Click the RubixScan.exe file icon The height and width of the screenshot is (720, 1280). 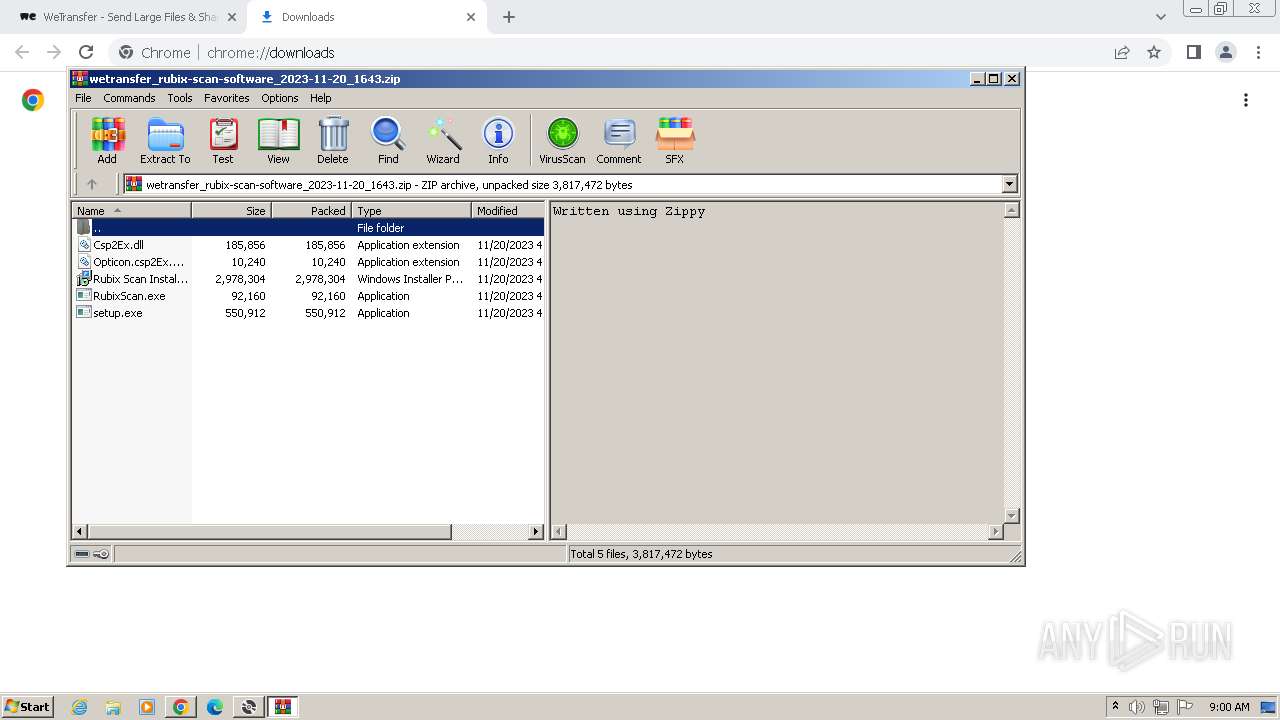point(85,296)
